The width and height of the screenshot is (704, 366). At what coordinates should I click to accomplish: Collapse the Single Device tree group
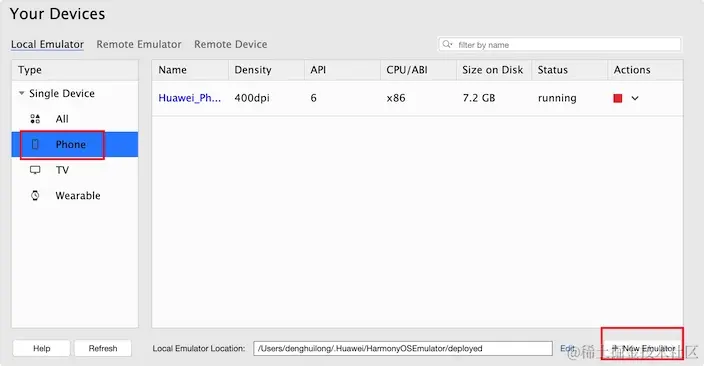pos(22,93)
